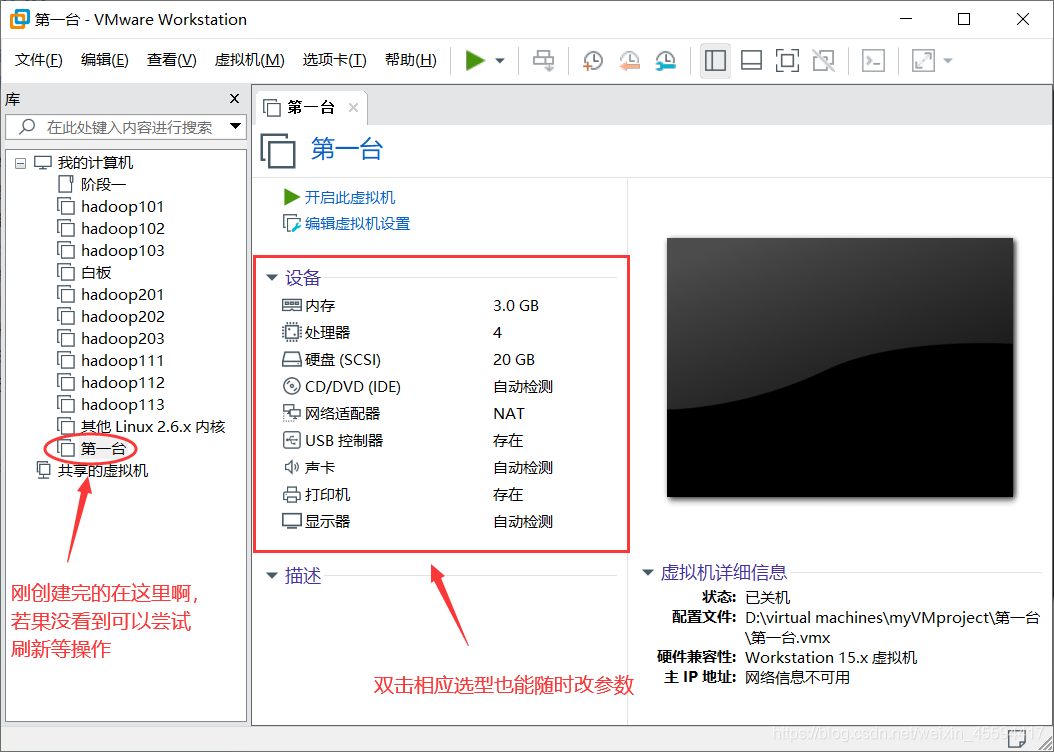Click the 内存 memory device icon
The image size is (1054, 752).
click(x=291, y=305)
